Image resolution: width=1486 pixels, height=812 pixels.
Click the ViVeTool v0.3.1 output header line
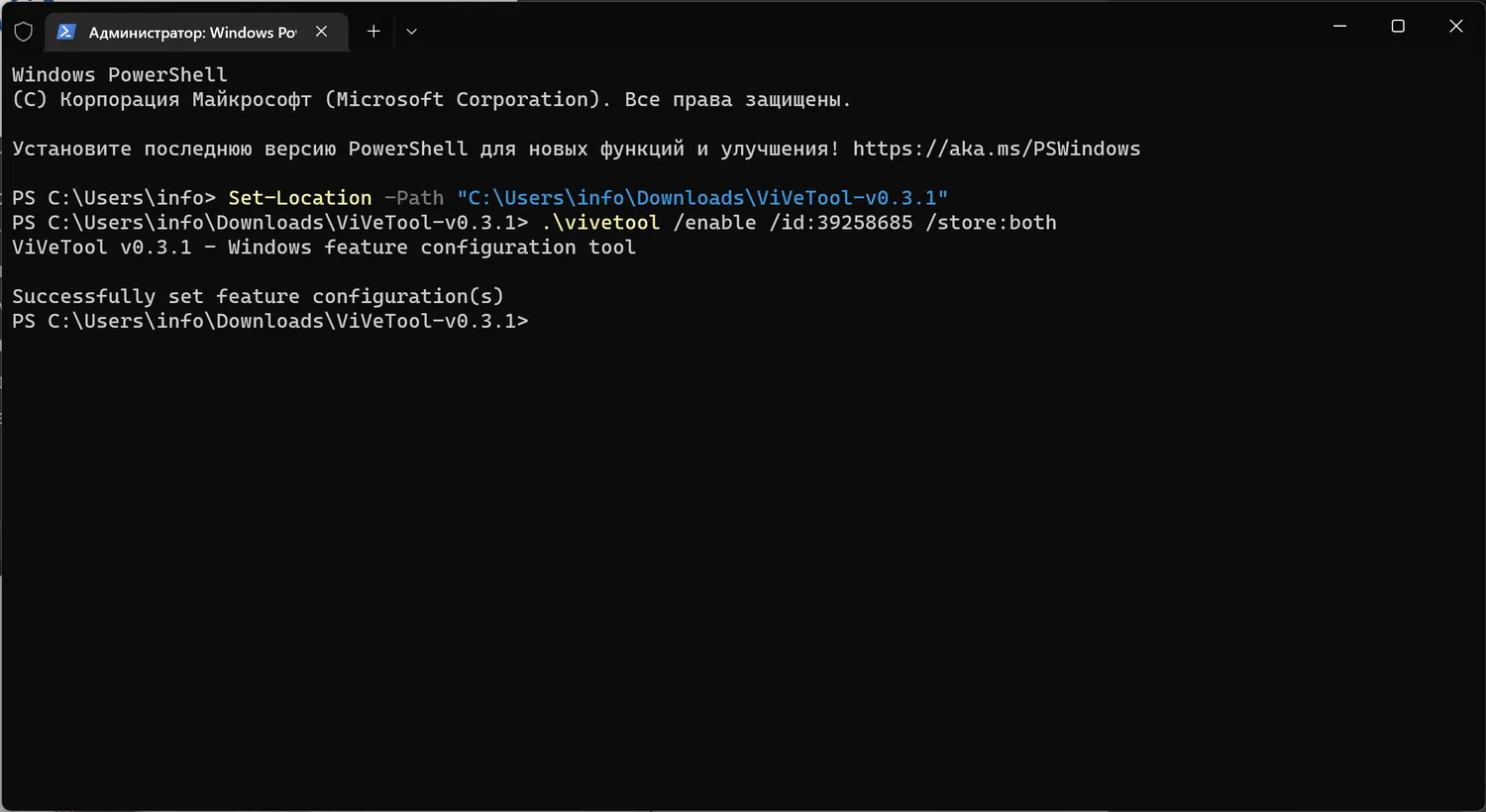(323, 248)
